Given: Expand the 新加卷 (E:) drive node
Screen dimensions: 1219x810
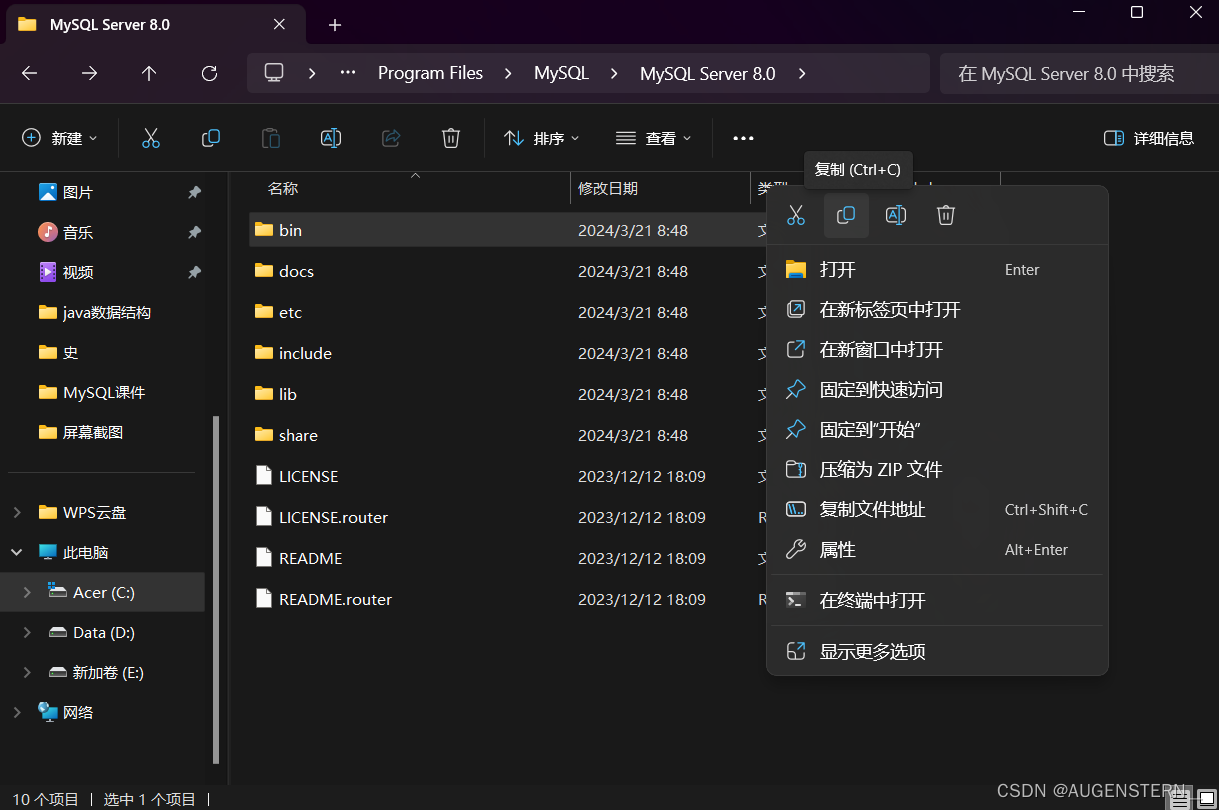Looking at the screenshot, I should point(27,672).
